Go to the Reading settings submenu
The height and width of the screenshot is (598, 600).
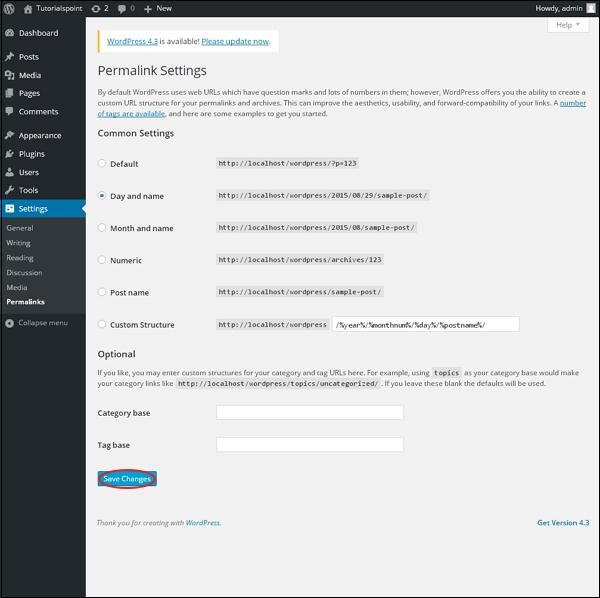click(20, 258)
